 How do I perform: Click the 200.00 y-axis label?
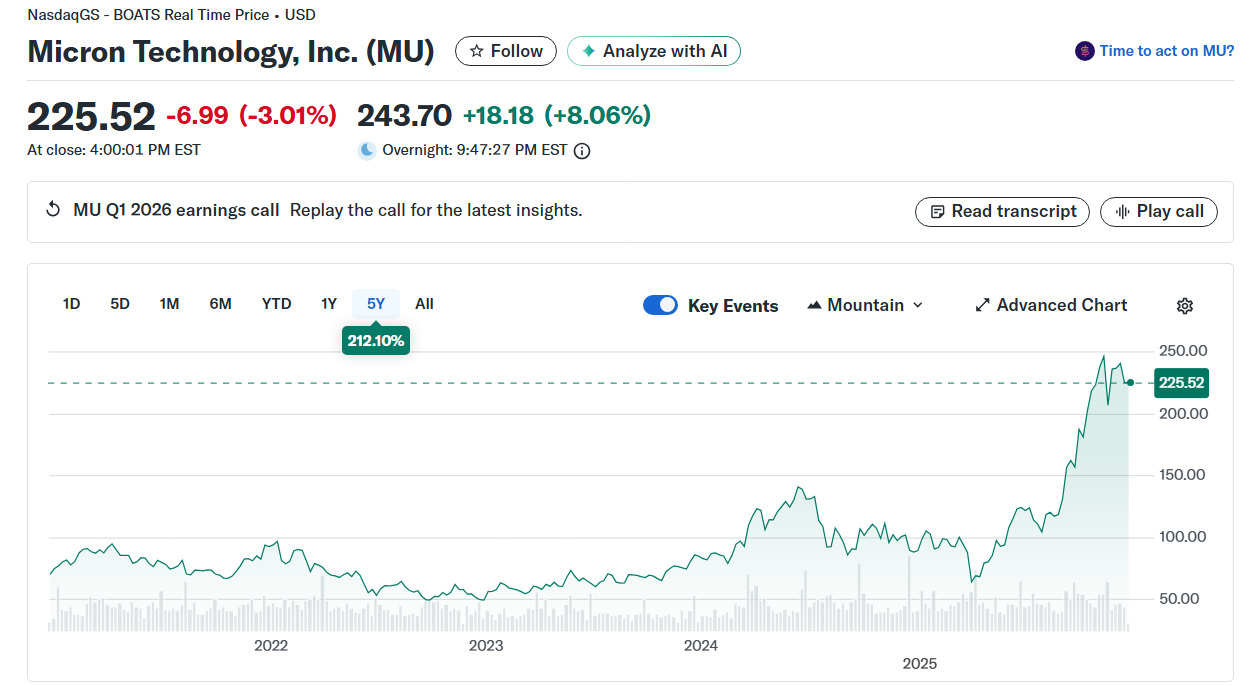1183,413
